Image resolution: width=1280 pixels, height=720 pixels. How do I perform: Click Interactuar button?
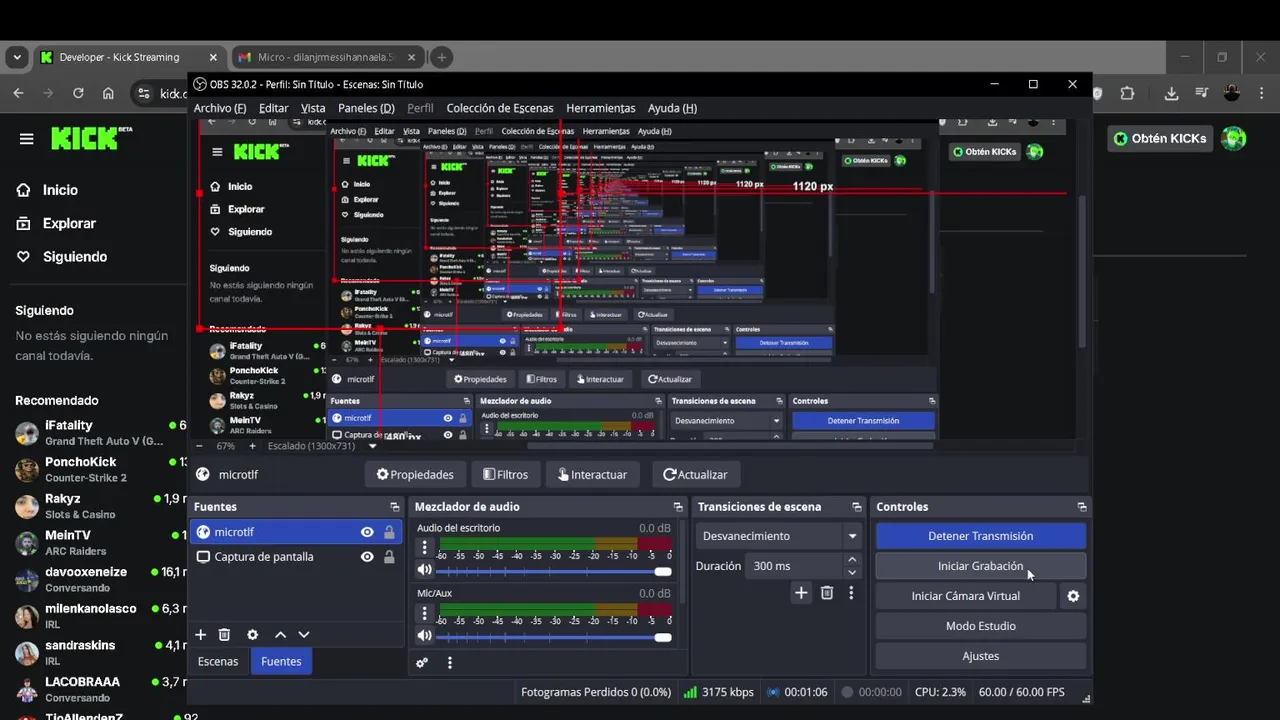(593, 474)
